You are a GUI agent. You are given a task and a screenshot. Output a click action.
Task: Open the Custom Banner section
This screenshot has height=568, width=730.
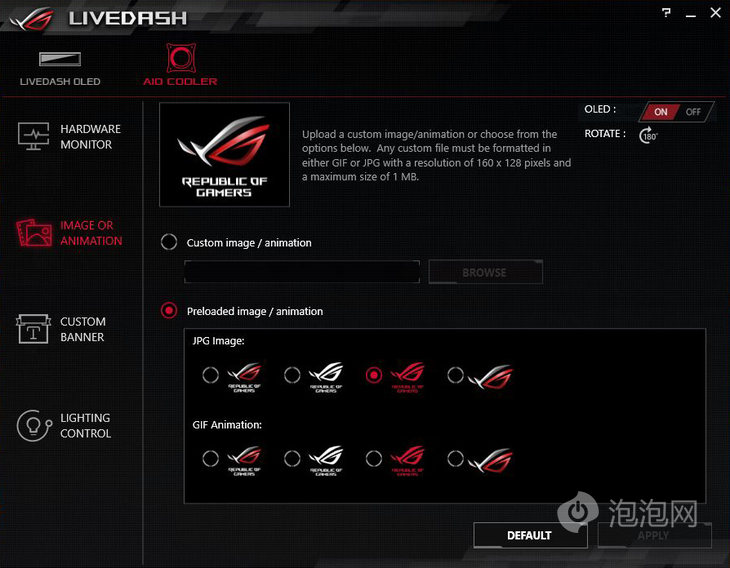(61, 329)
